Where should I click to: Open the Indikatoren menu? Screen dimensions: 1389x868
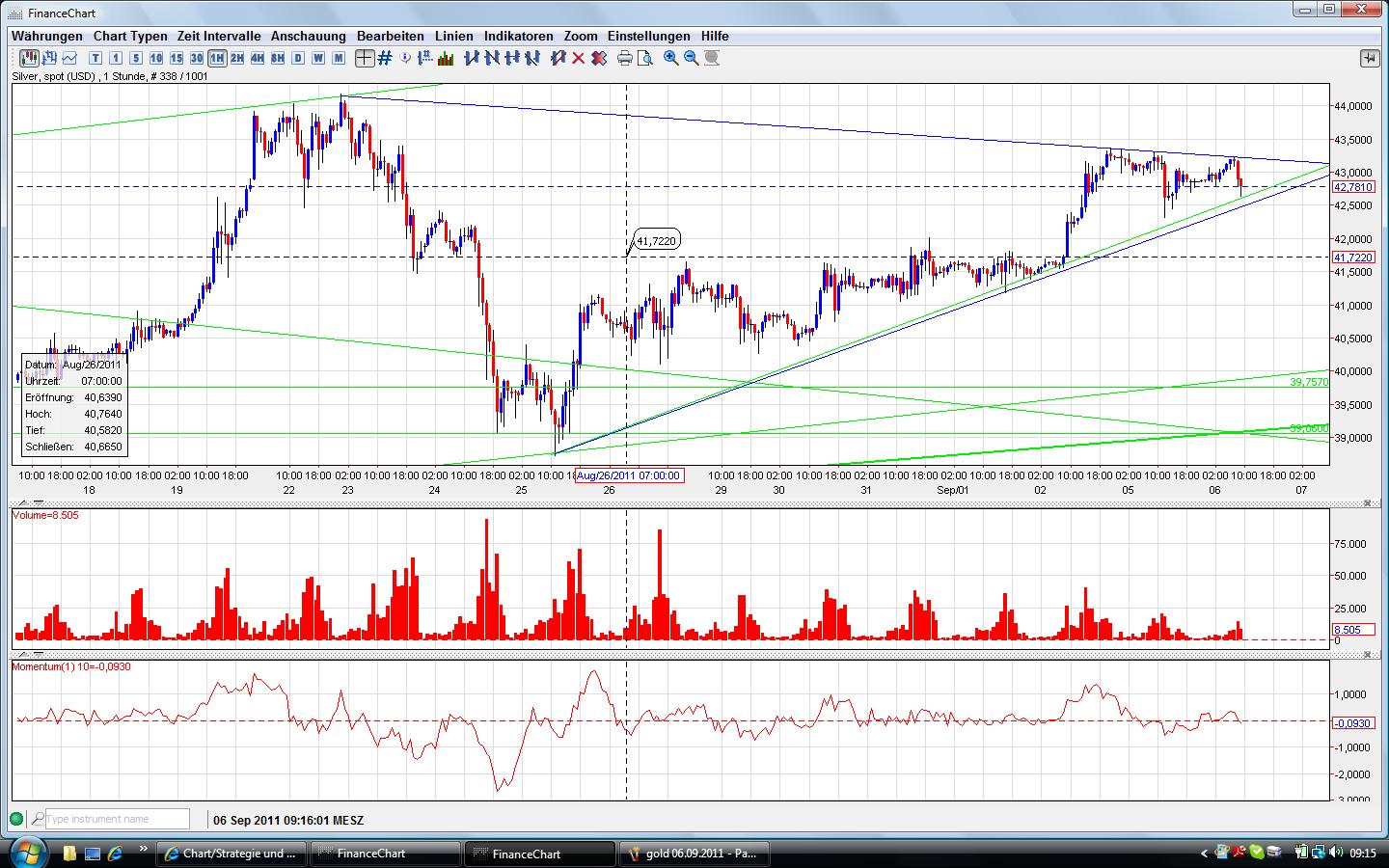pos(519,36)
